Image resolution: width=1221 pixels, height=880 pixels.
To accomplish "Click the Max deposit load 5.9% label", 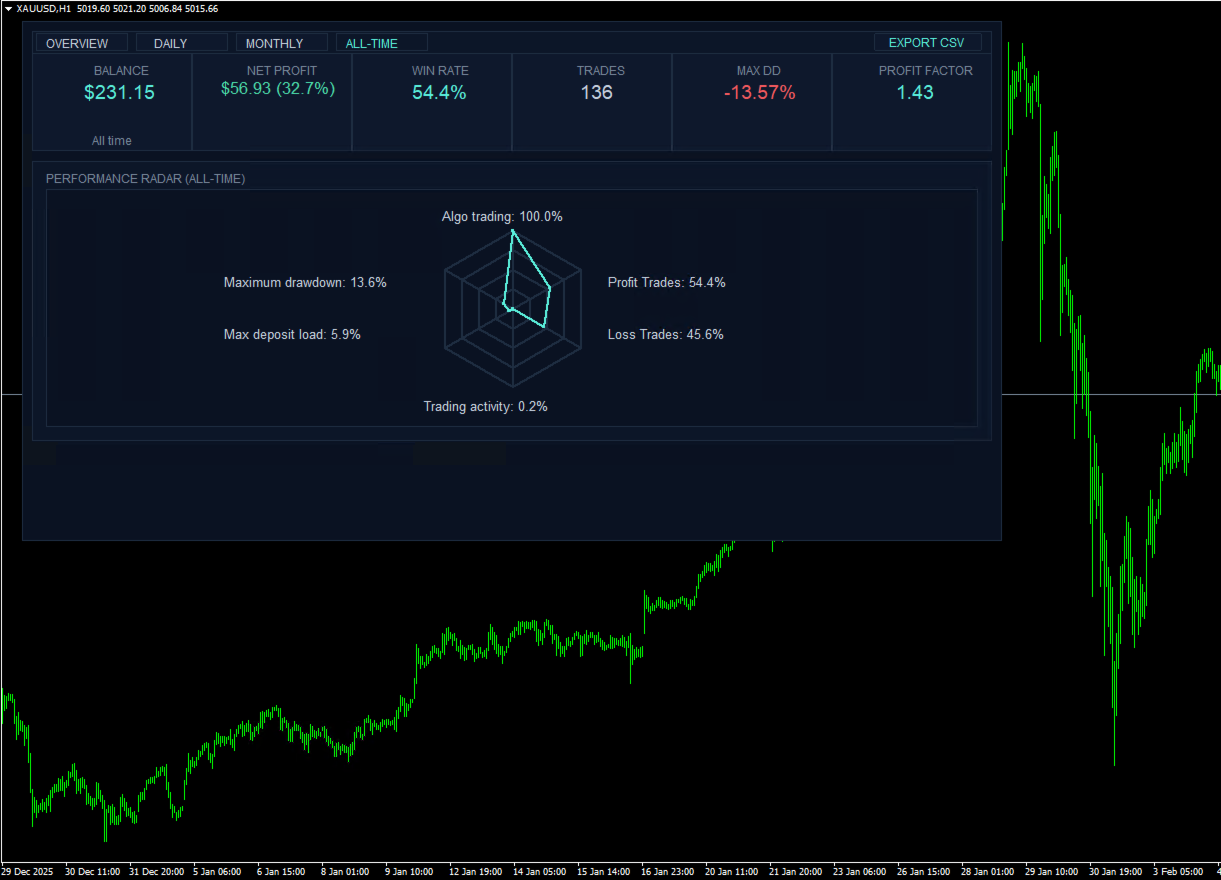I will [292, 335].
